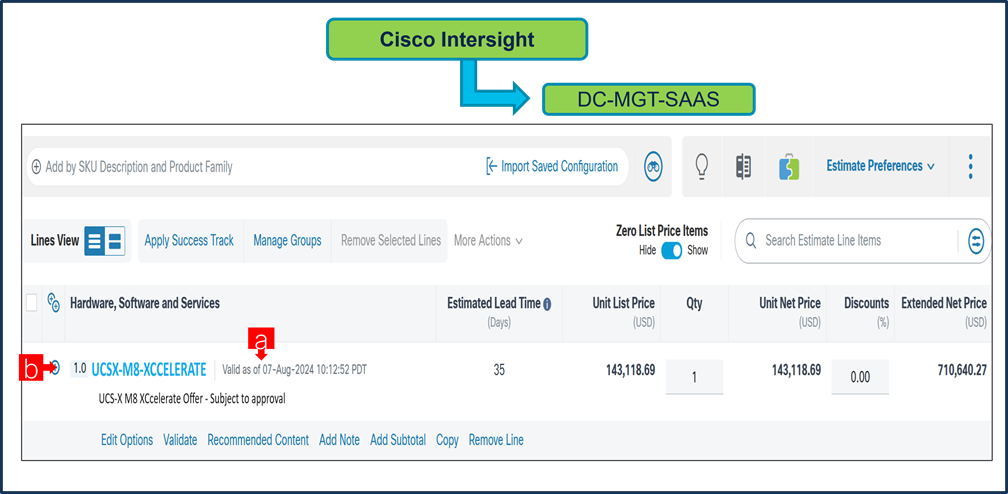Image resolution: width=1008 pixels, height=494 pixels.
Task: Click the plus icon in Add by SKU field
Action: point(37,167)
